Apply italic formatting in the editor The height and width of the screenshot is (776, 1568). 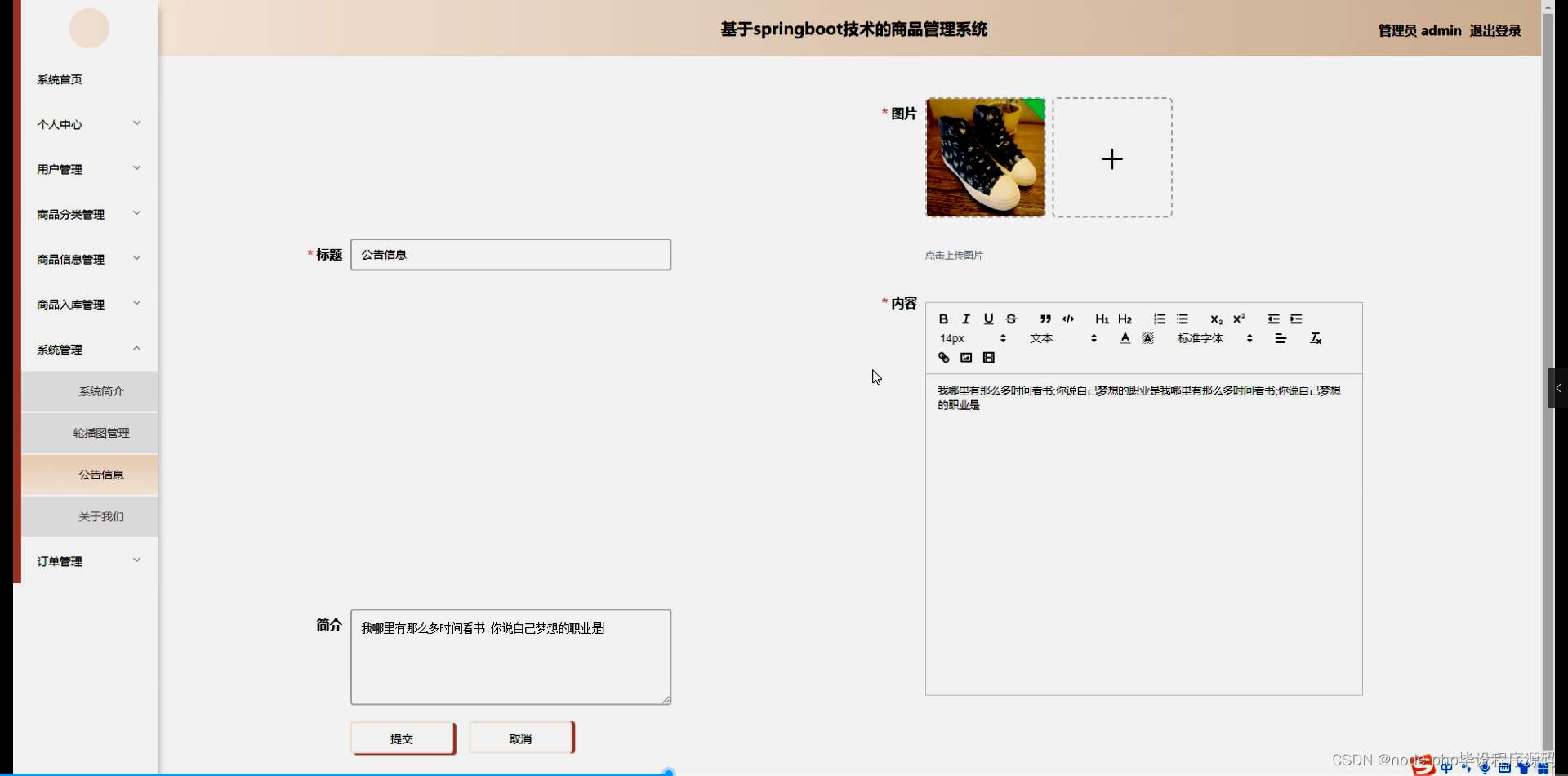tap(965, 319)
